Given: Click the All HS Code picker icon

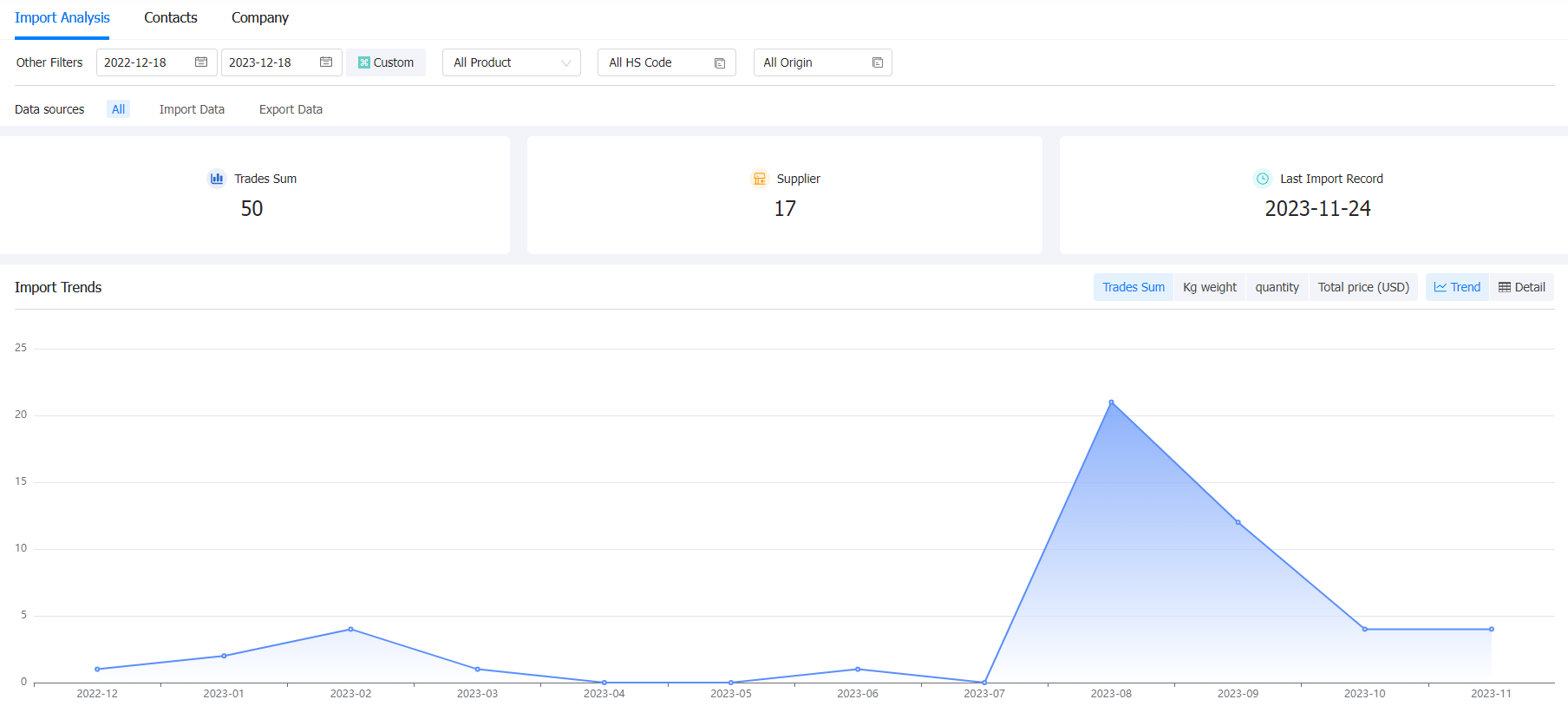Looking at the screenshot, I should 720,63.
